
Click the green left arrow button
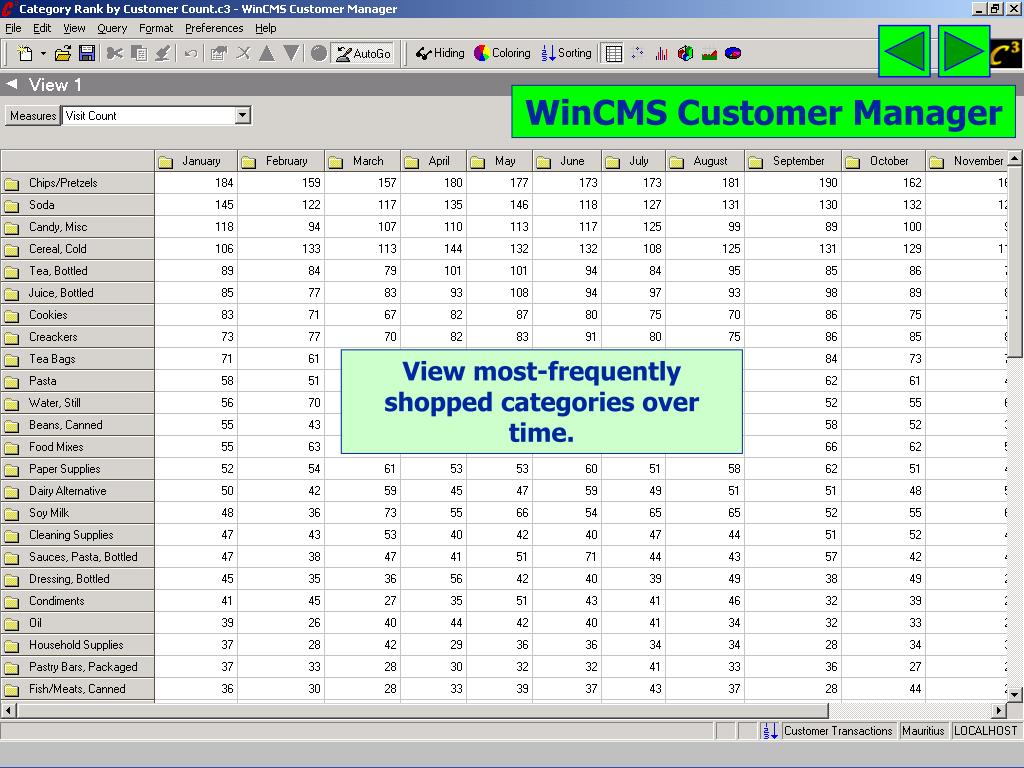(x=904, y=51)
